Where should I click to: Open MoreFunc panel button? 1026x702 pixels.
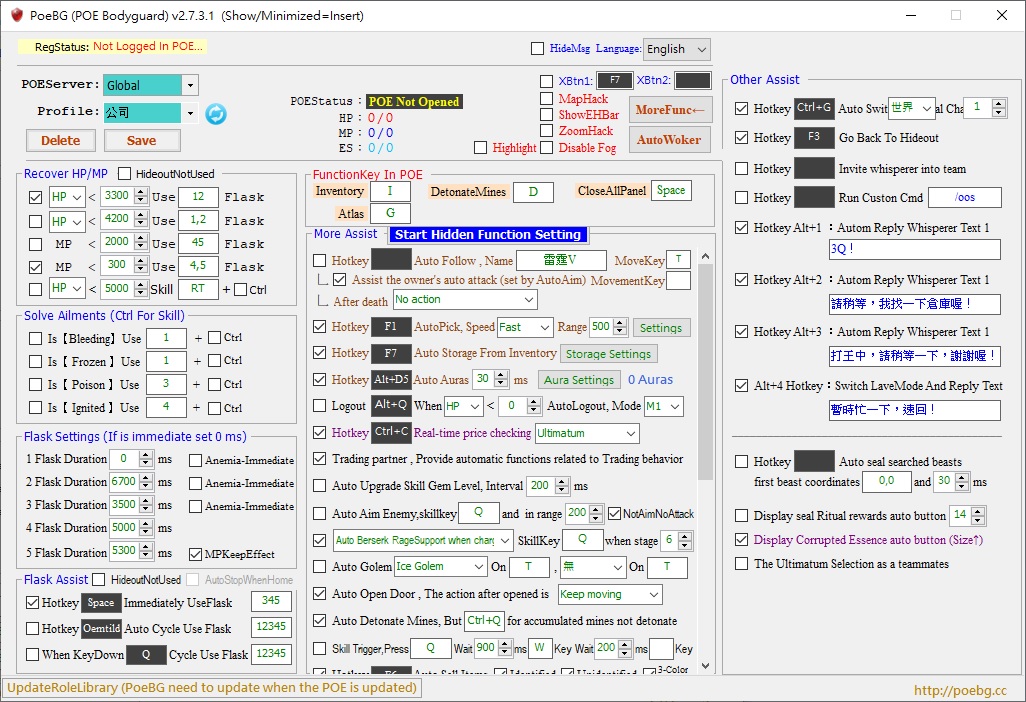click(x=669, y=110)
